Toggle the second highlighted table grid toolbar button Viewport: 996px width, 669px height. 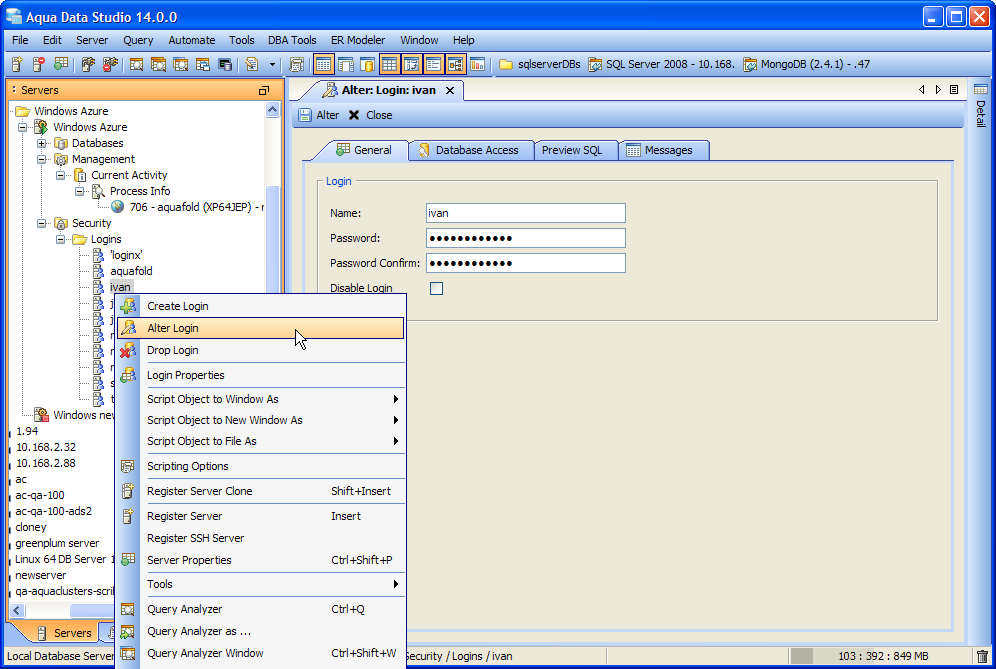tap(389, 64)
